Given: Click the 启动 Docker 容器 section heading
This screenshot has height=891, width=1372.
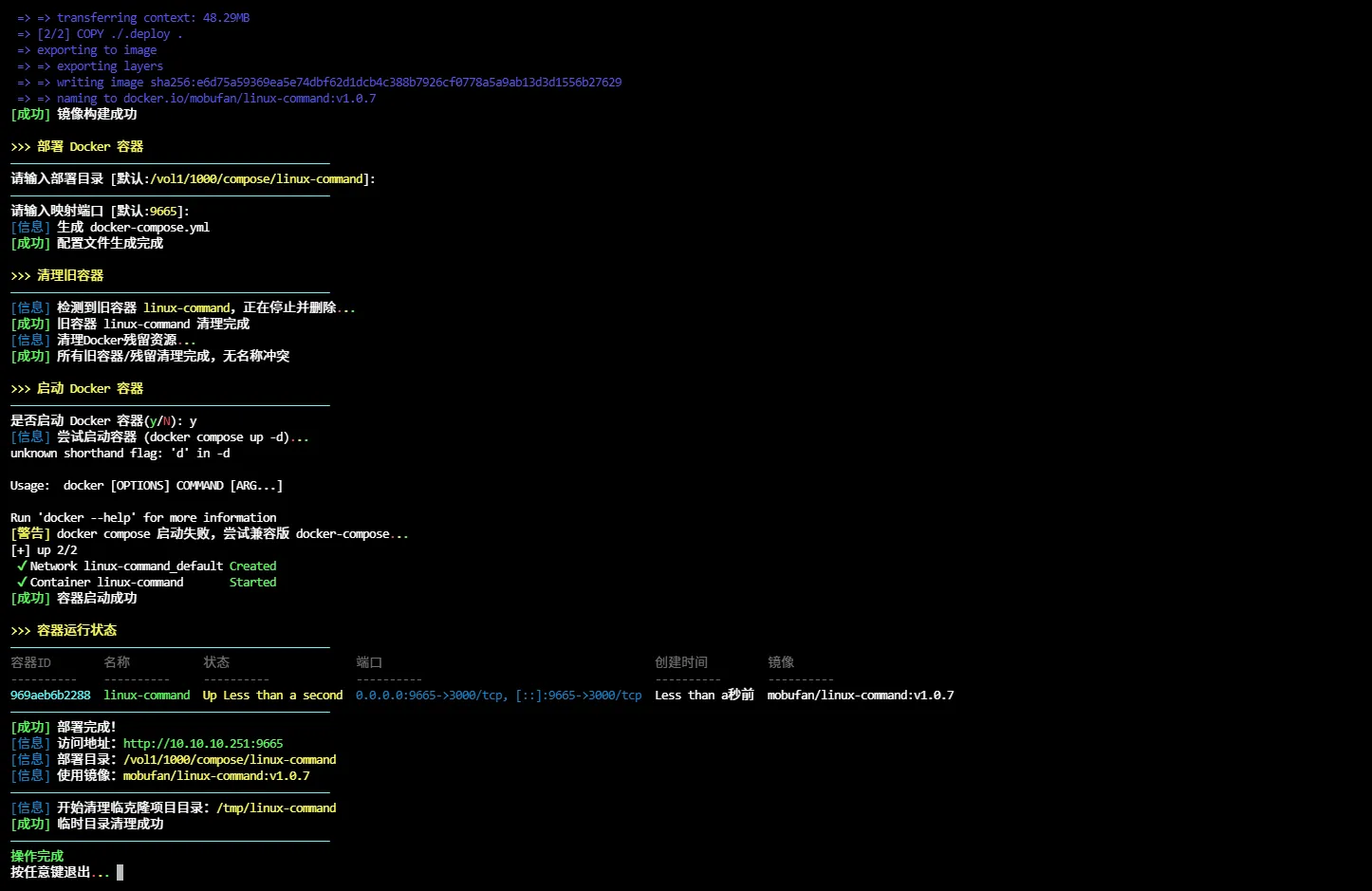Looking at the screenshot, I should [90, 389].
